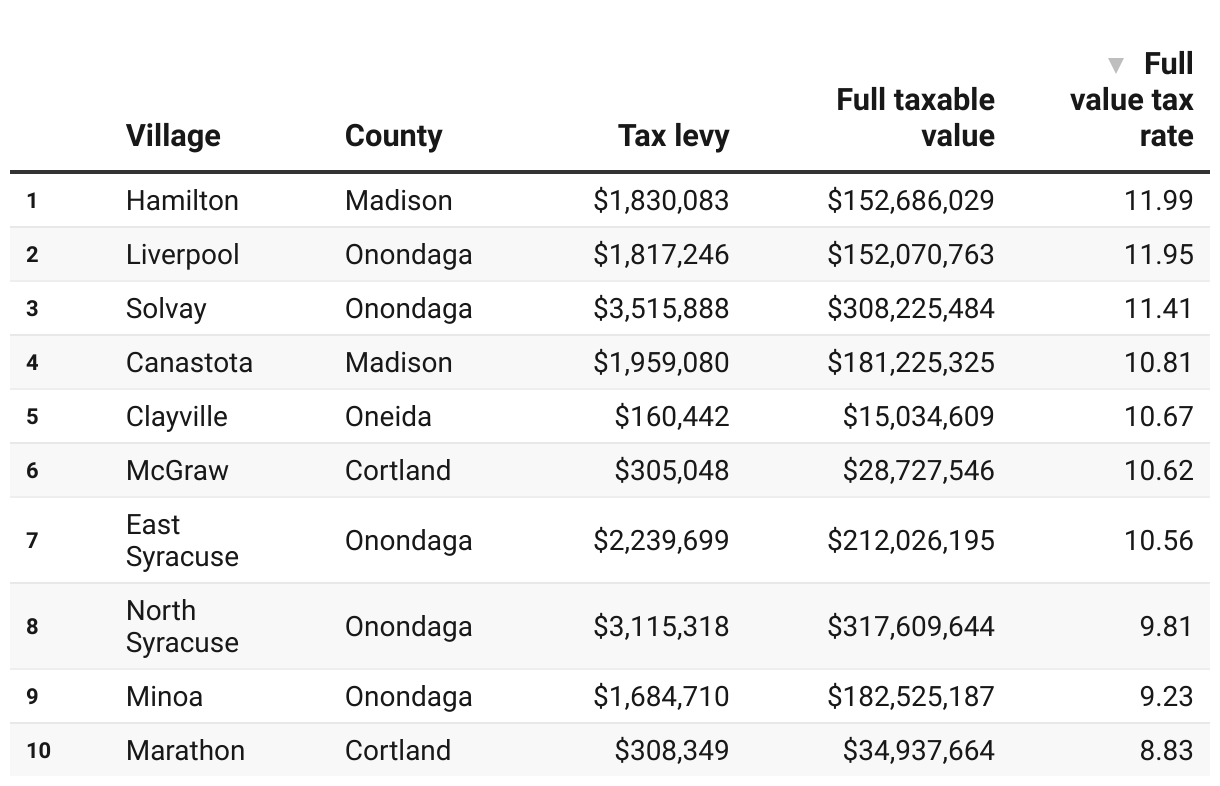This screenshot has width=1220, height=786.
Task: Click Canastota's county cell Madison
Action: point(398,362)
